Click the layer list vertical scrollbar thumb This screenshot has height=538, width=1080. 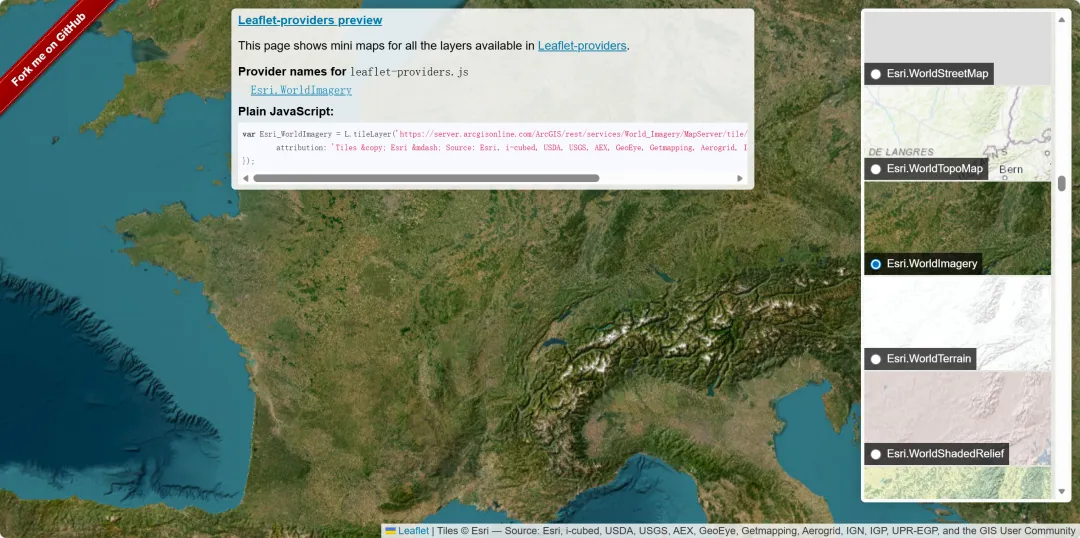(x=1061, y=183)
